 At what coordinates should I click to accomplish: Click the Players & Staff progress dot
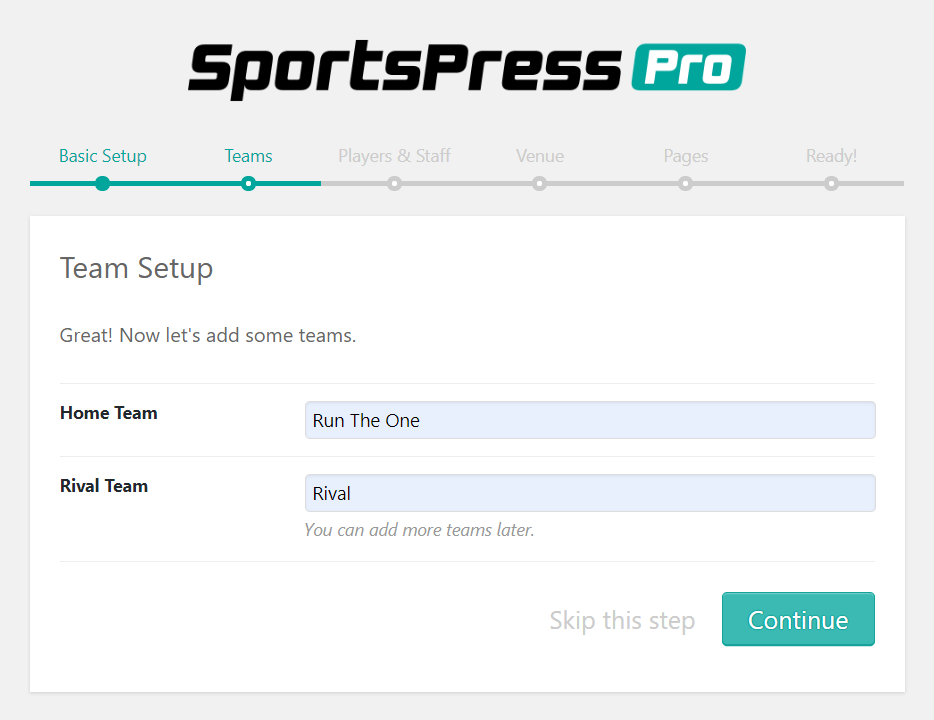pos(394,183)
